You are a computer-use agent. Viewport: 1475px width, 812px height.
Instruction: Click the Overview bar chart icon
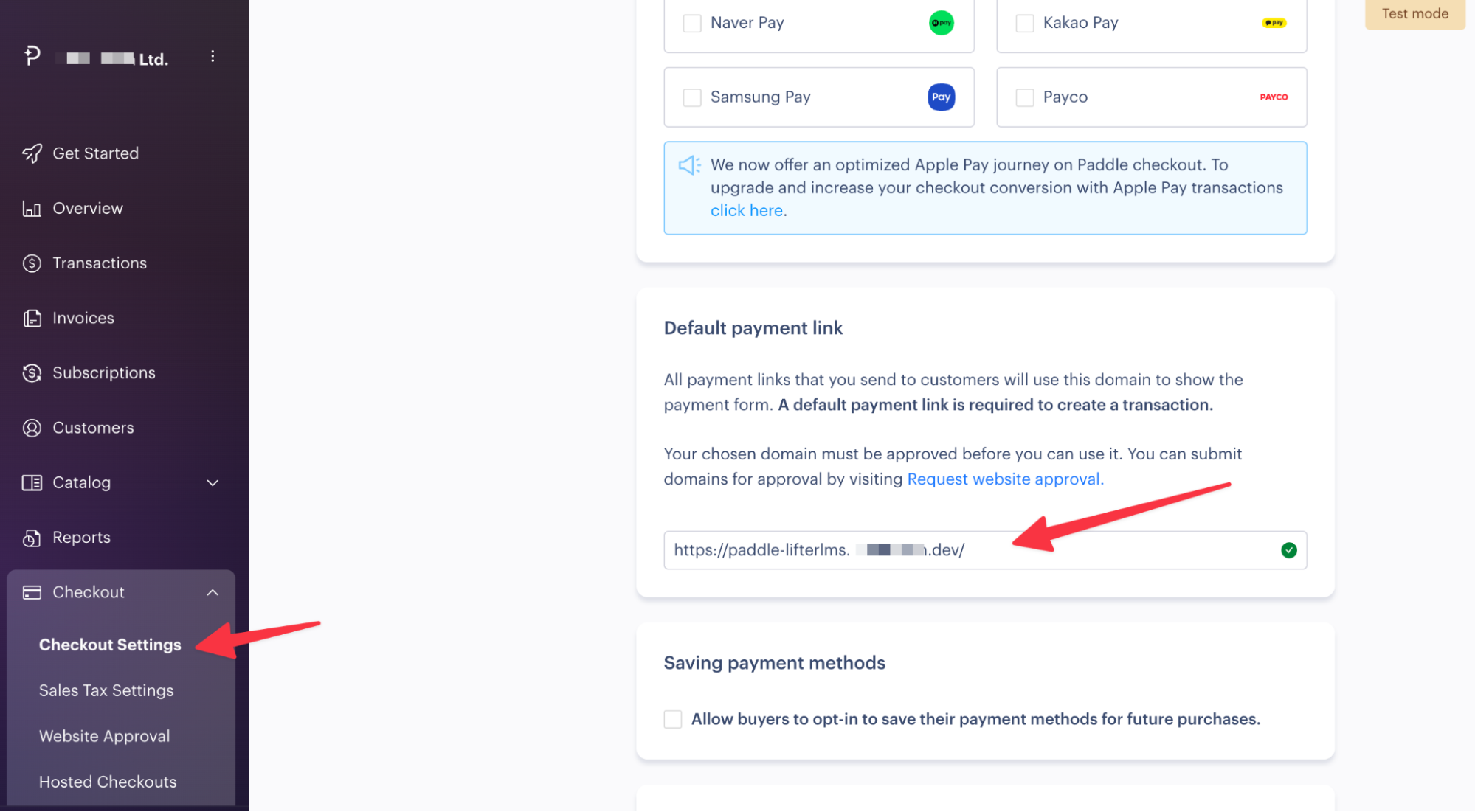point(32,209)
